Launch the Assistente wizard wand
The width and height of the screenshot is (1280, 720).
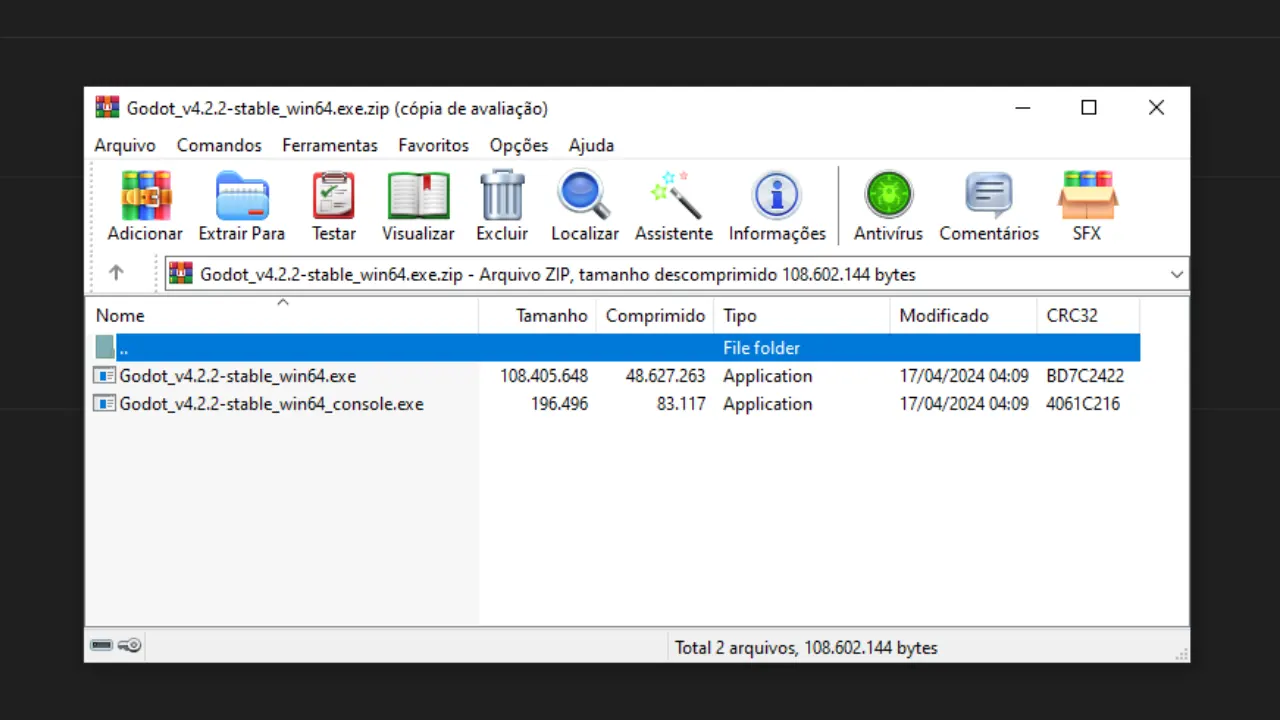[x=674, y=195]
